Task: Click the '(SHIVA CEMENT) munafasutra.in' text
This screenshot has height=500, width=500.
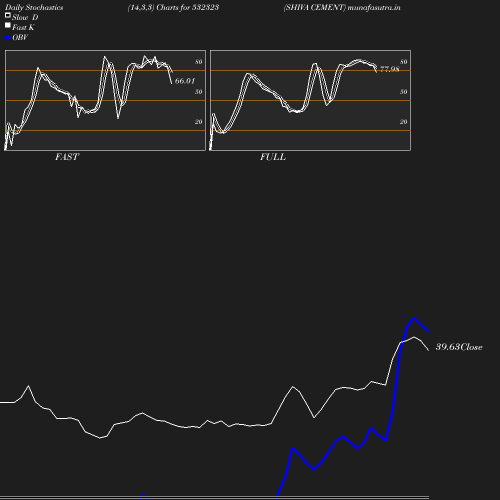Action: point(342,8)
